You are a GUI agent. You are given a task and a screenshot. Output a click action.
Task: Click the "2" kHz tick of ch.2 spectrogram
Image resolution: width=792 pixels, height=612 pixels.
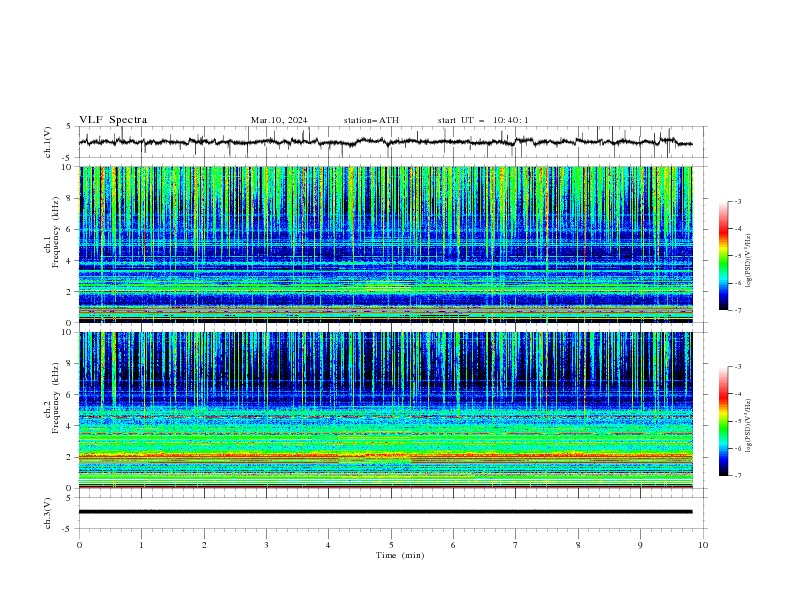coord(71,457)
